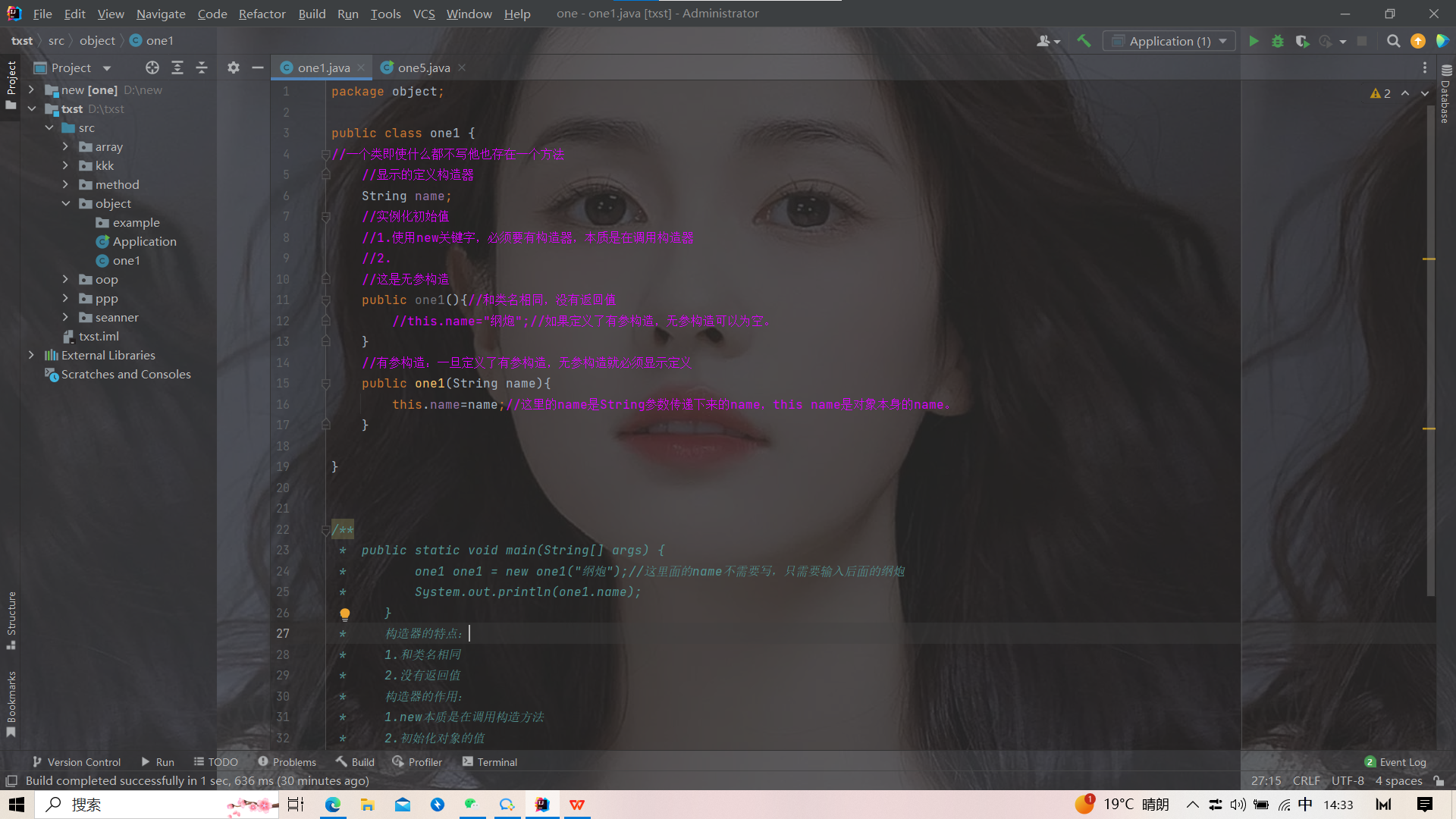Open the Refactor menu
The image size is (1456, 819).
[262, 14]
